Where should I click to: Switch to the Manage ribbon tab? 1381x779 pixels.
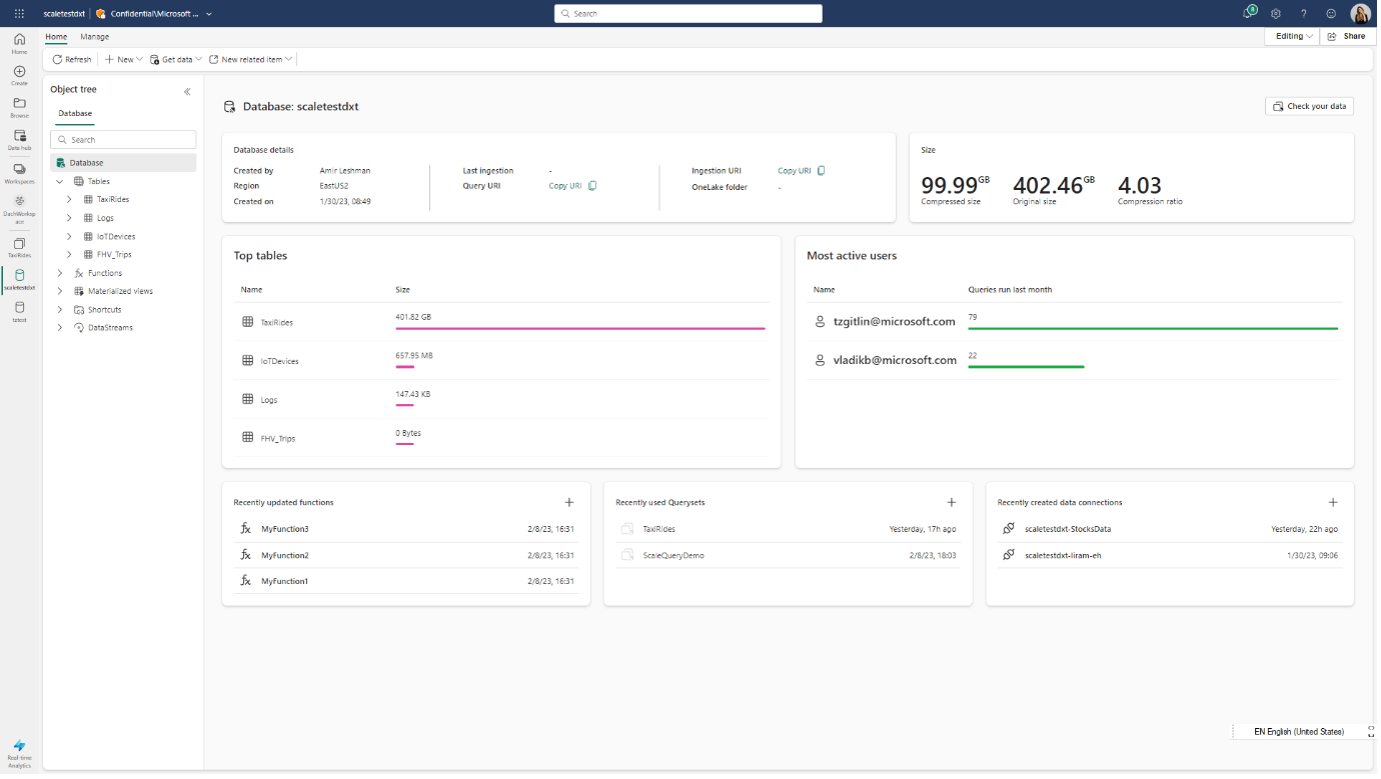tap(95, 37)
